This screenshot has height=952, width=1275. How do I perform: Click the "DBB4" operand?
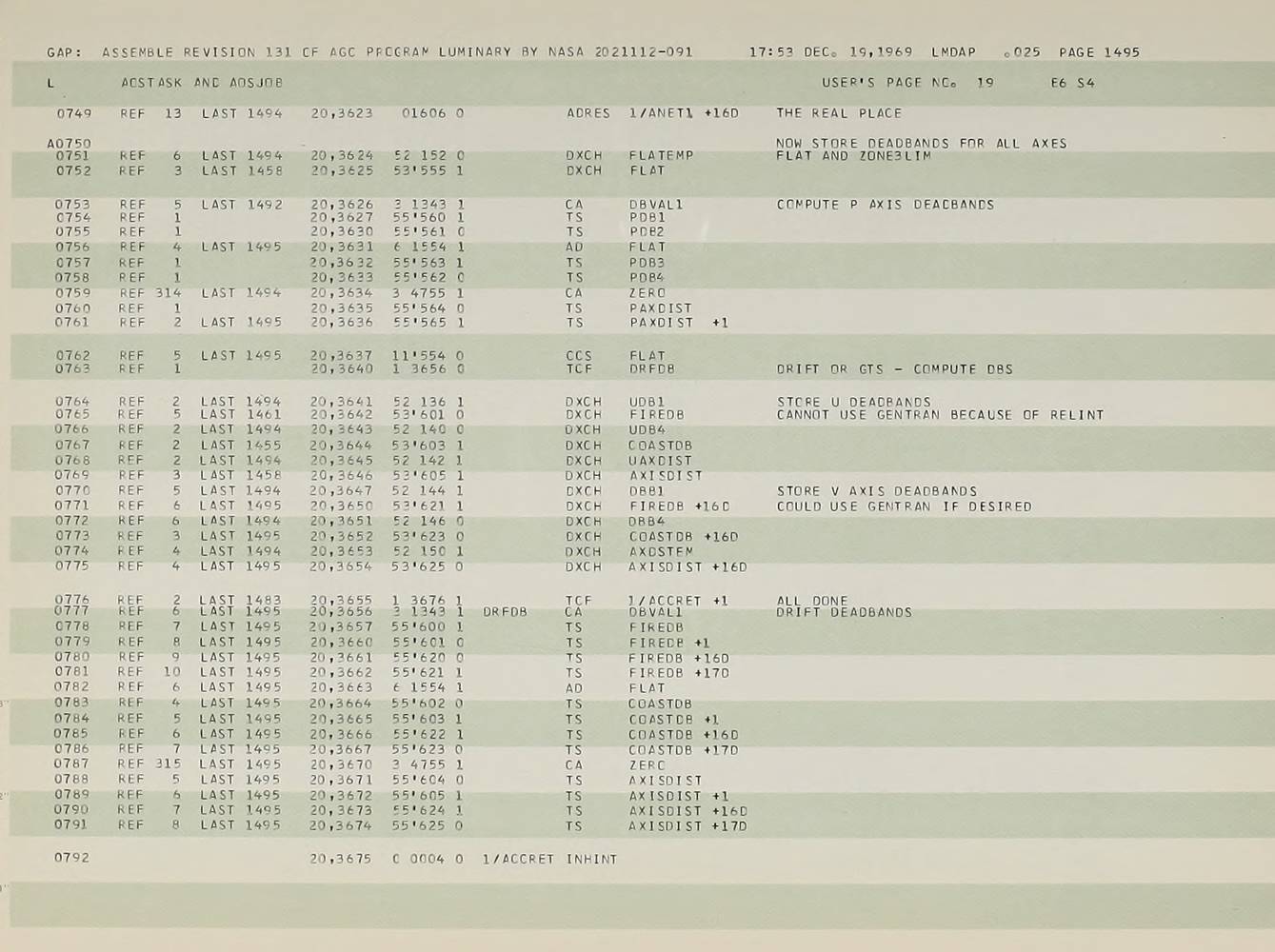pos(647,522)
